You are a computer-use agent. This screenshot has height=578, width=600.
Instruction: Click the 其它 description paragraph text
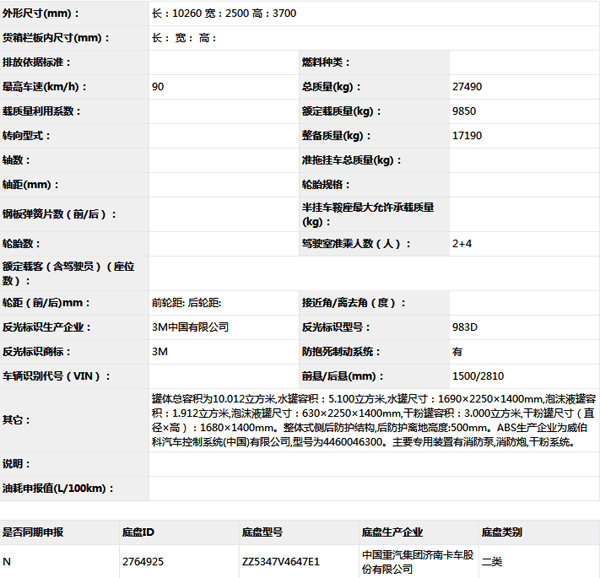[x=370, y=420]
